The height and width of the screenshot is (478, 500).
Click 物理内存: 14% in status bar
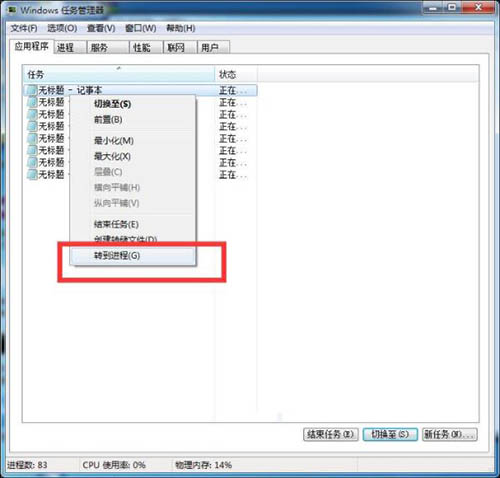pos(204,465)
